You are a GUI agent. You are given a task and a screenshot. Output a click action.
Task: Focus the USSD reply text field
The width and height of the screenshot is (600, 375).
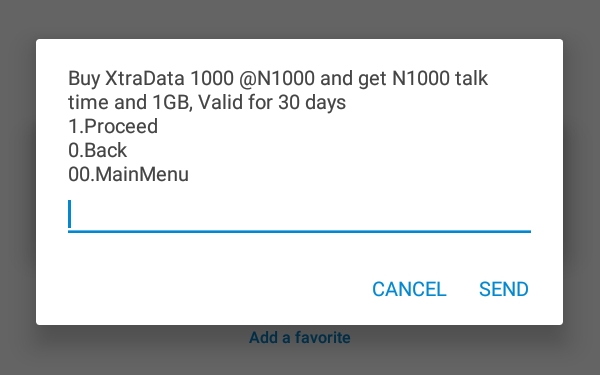click(299, 215)
